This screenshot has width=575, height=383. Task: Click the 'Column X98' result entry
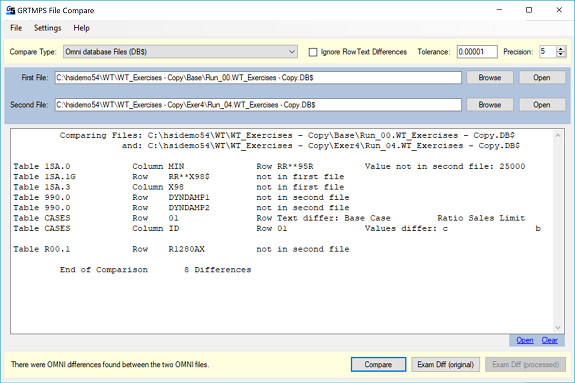pos(158,187)
